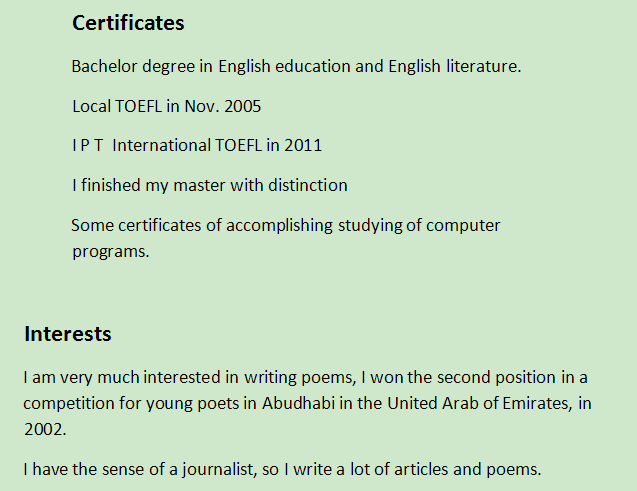Click the year "2011"
This screenshot has height=491, width=637.
pos(303,145)
